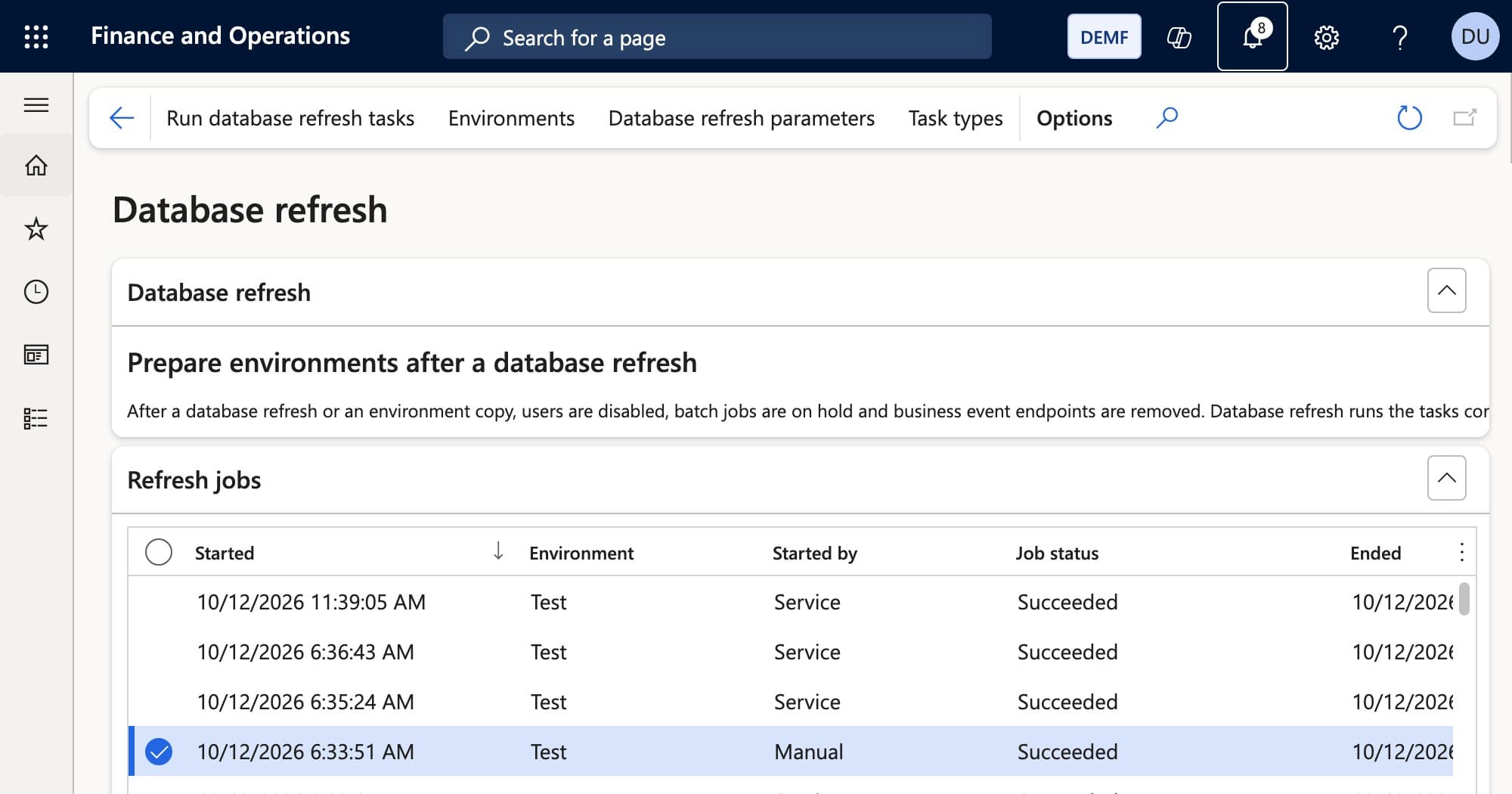
Task: Sort by Started column arrow
Action: pyautogui.click(x=498, y=551)
